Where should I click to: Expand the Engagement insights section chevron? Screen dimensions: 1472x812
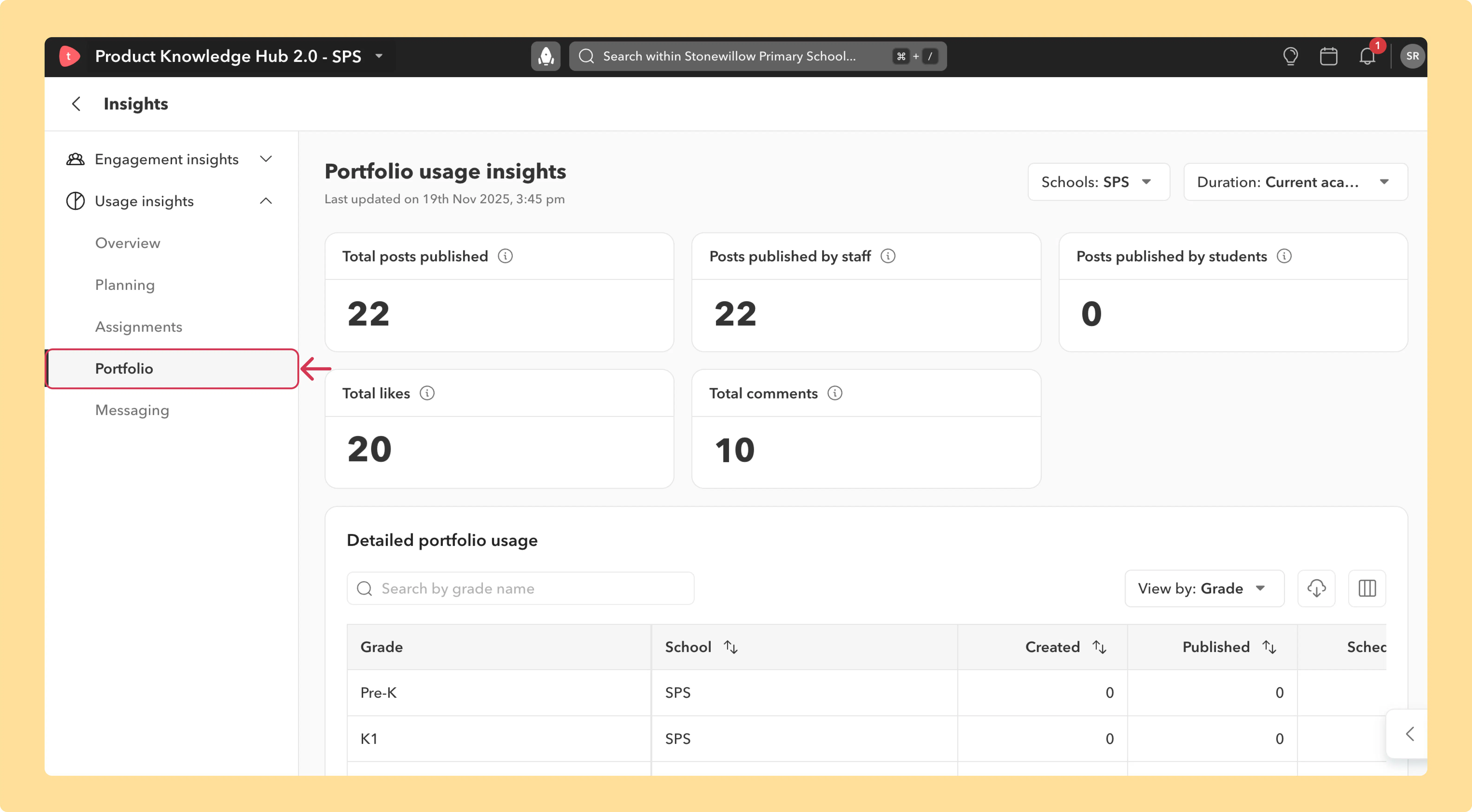click(266, 159)
